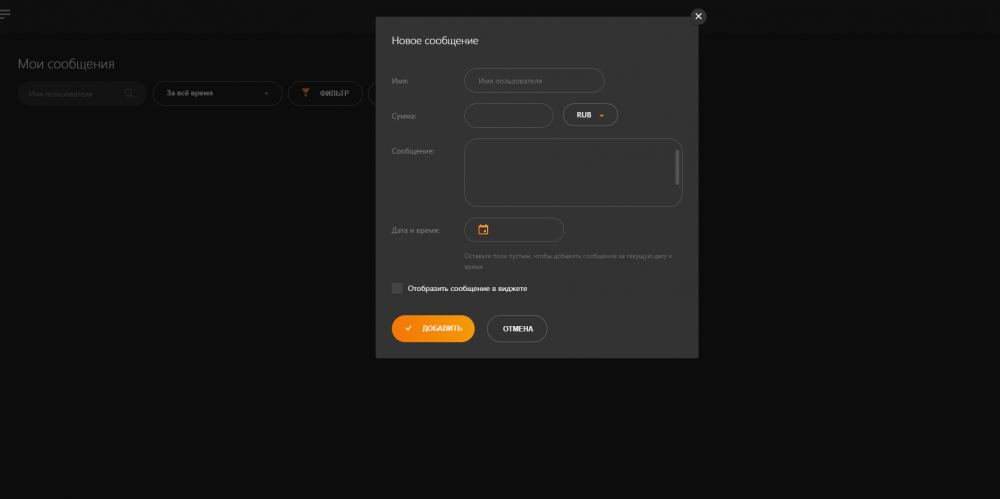Click the calendar icon in date field
Viewport: 1000px width, 499px height.
point(483,230)
